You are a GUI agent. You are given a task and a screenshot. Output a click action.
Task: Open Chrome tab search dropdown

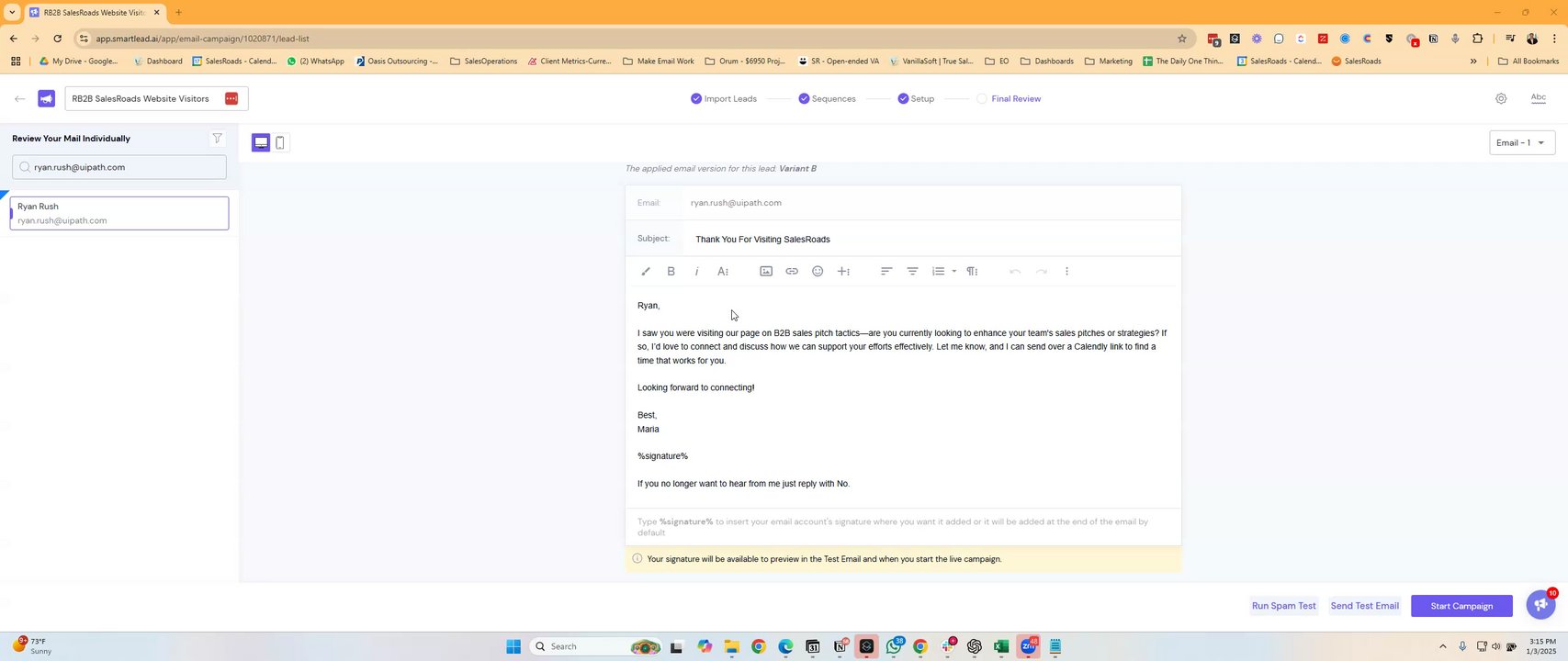click(12, 13)
